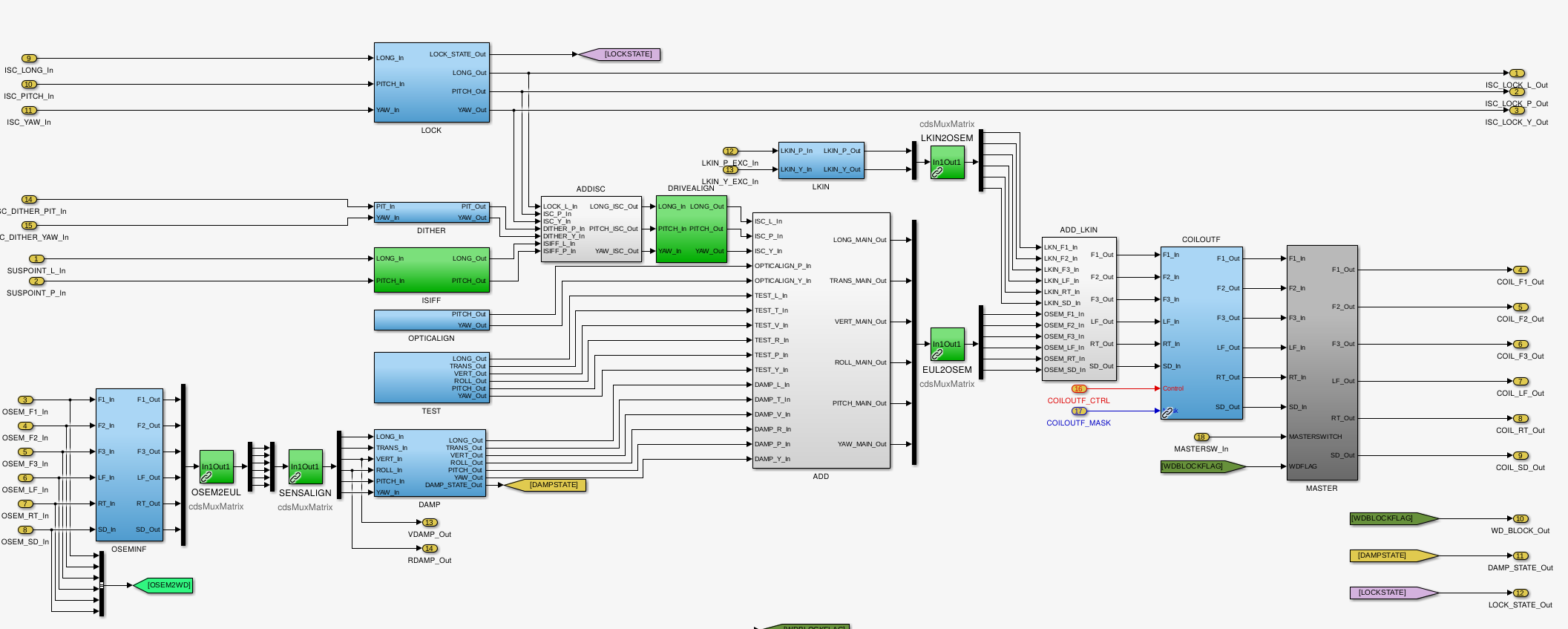Click the OSEM2EUL matrix block link icon
The width and height of the screenshot is (1568, 629).
tap(206, 477)
